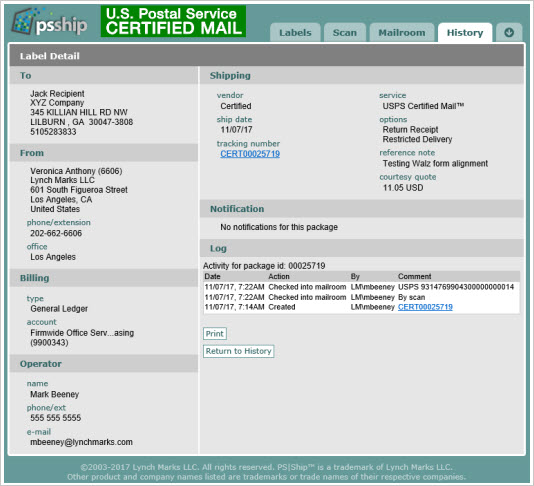Select the Notification section header
The image size is (534, 486).
point(362,209)
